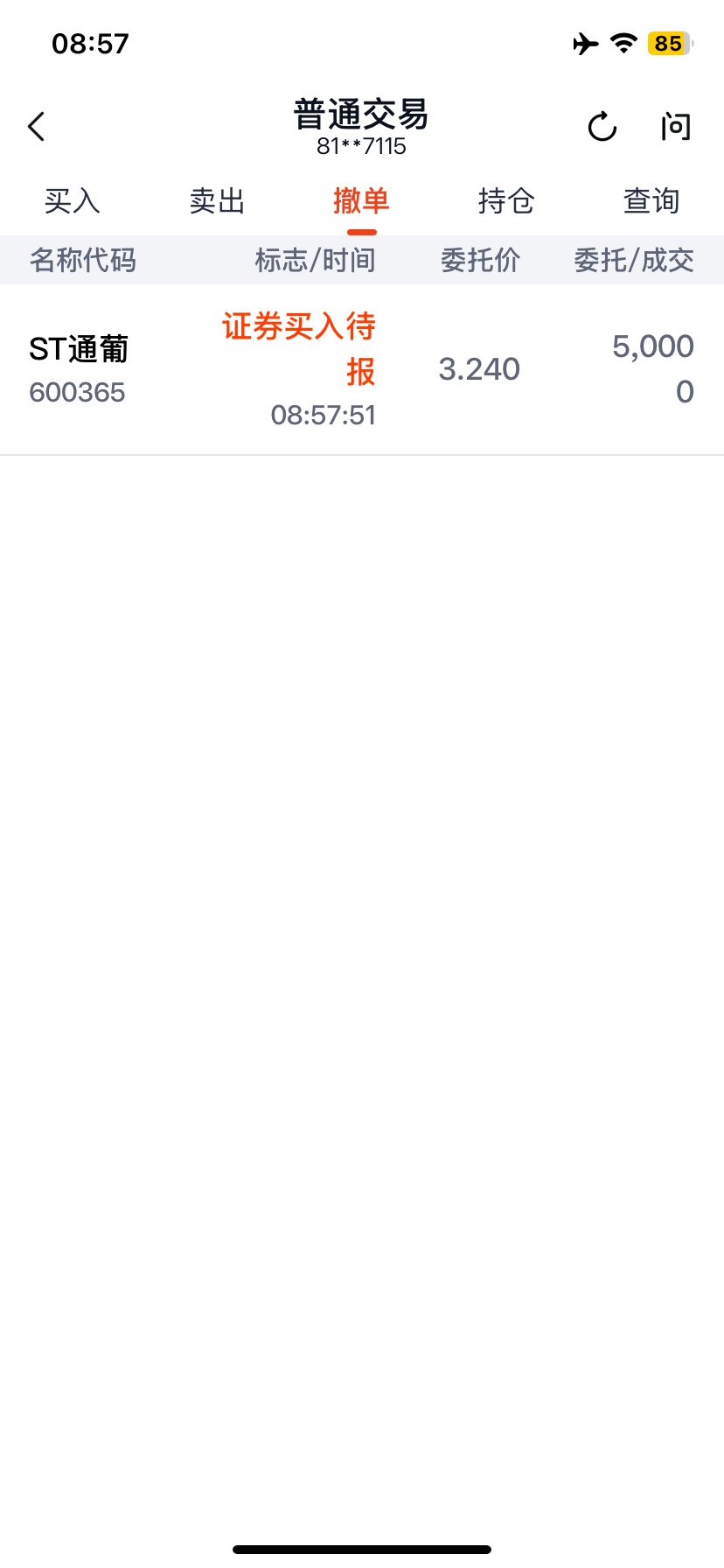
Task: Tap the 证券买入待报 status text
Action: pos(299,348)
